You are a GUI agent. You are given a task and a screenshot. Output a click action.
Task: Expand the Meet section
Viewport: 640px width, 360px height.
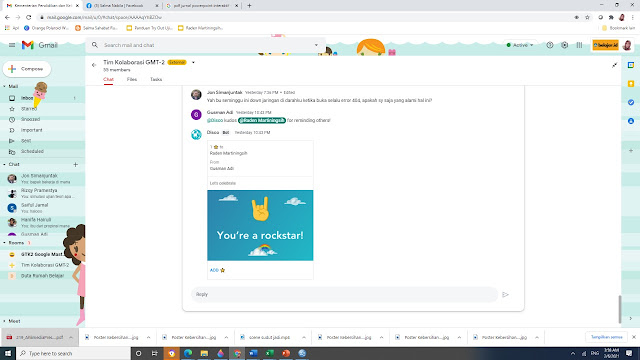[x=4, y=321]
